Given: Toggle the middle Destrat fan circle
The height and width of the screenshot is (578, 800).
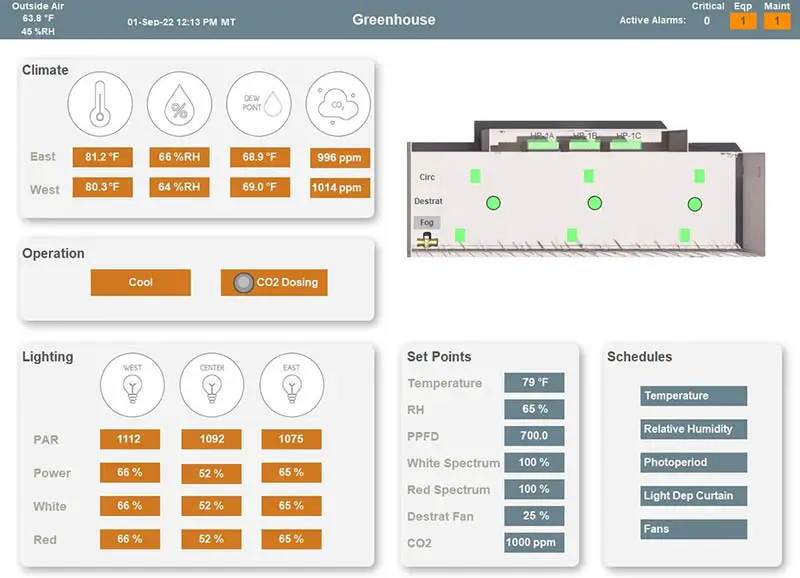Looking at the screenshot, I should 594,203.
